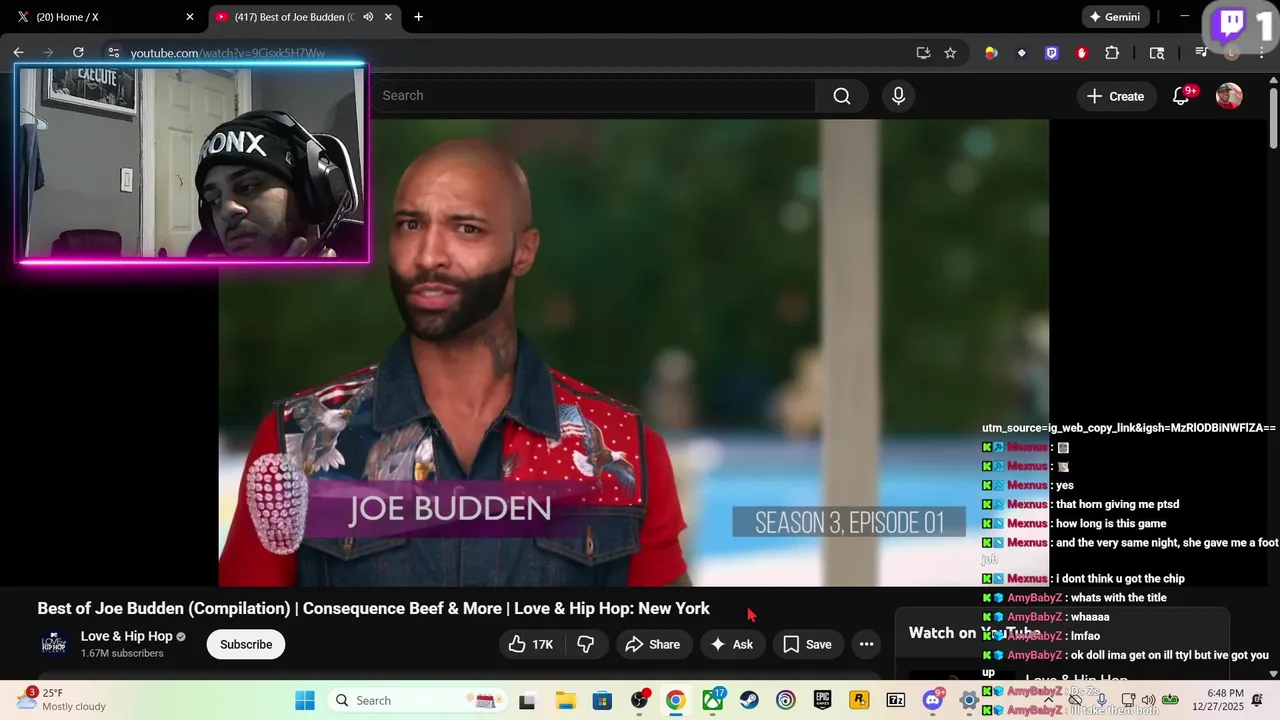Click the video title text

[373, 608]
